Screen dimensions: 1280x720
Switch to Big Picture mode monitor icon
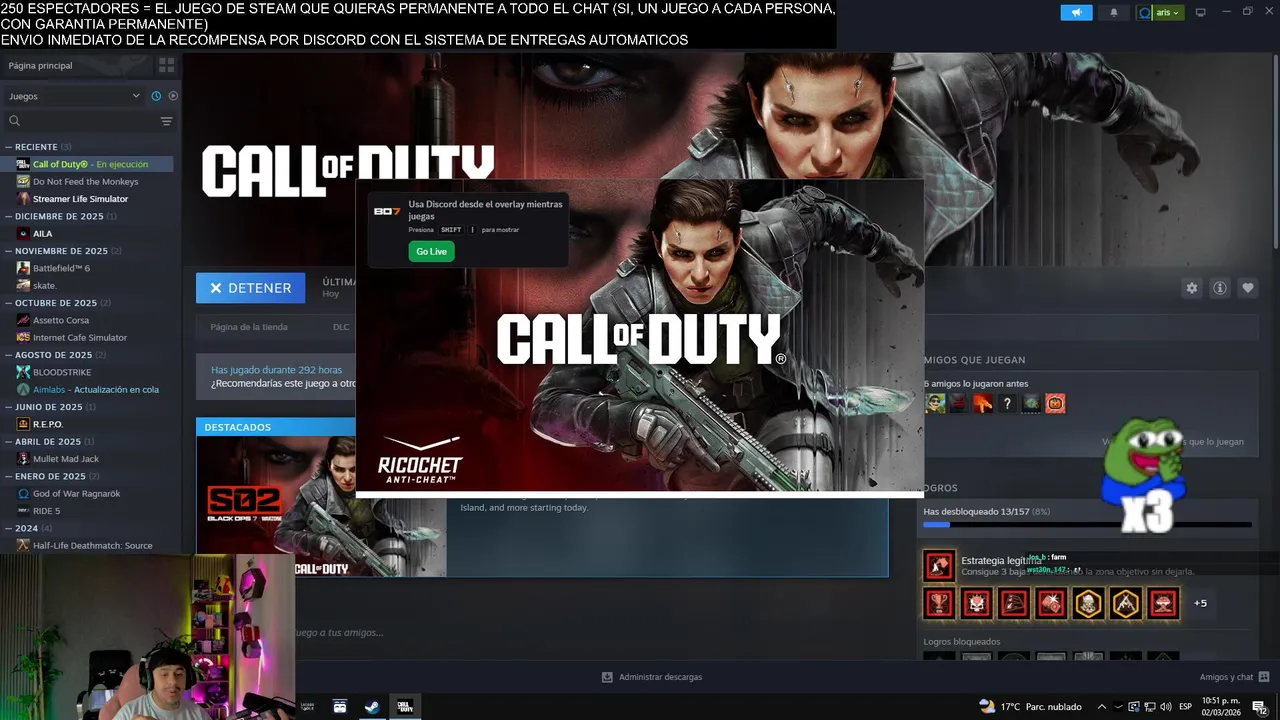click(1201, 12)
